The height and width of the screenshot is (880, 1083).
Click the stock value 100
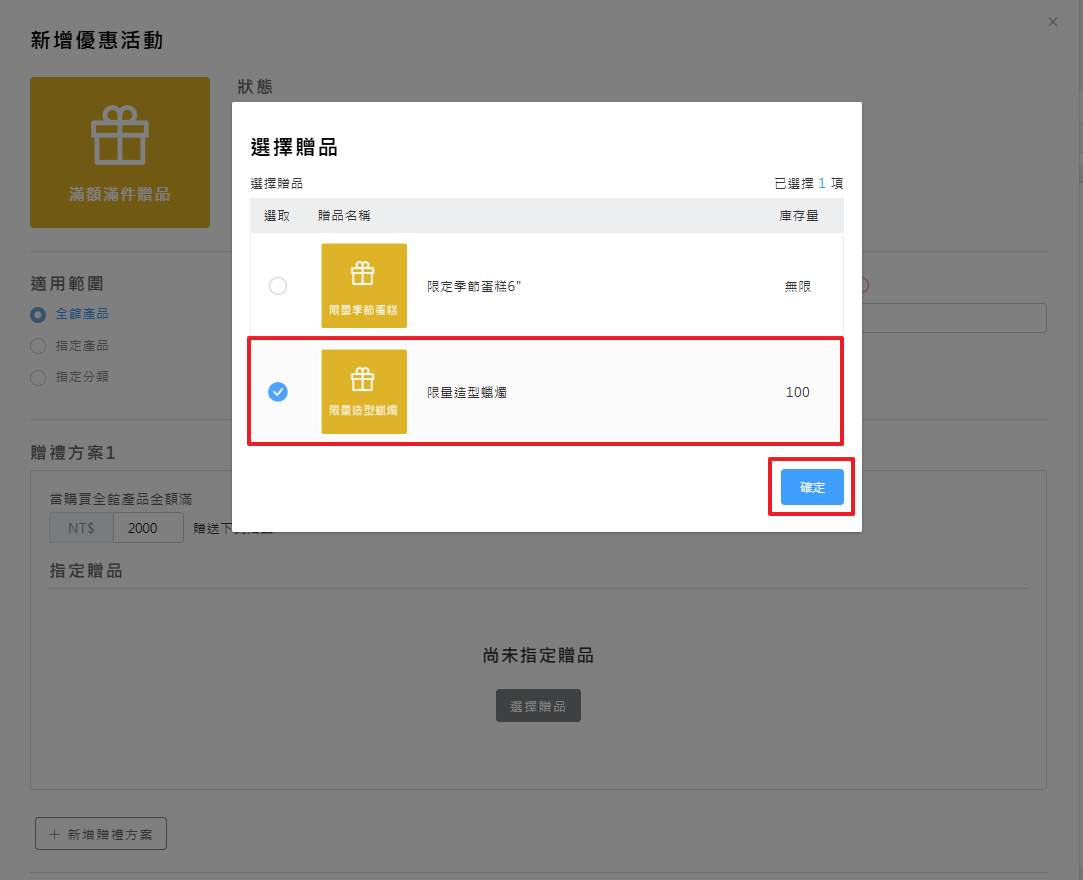(797, 392)
